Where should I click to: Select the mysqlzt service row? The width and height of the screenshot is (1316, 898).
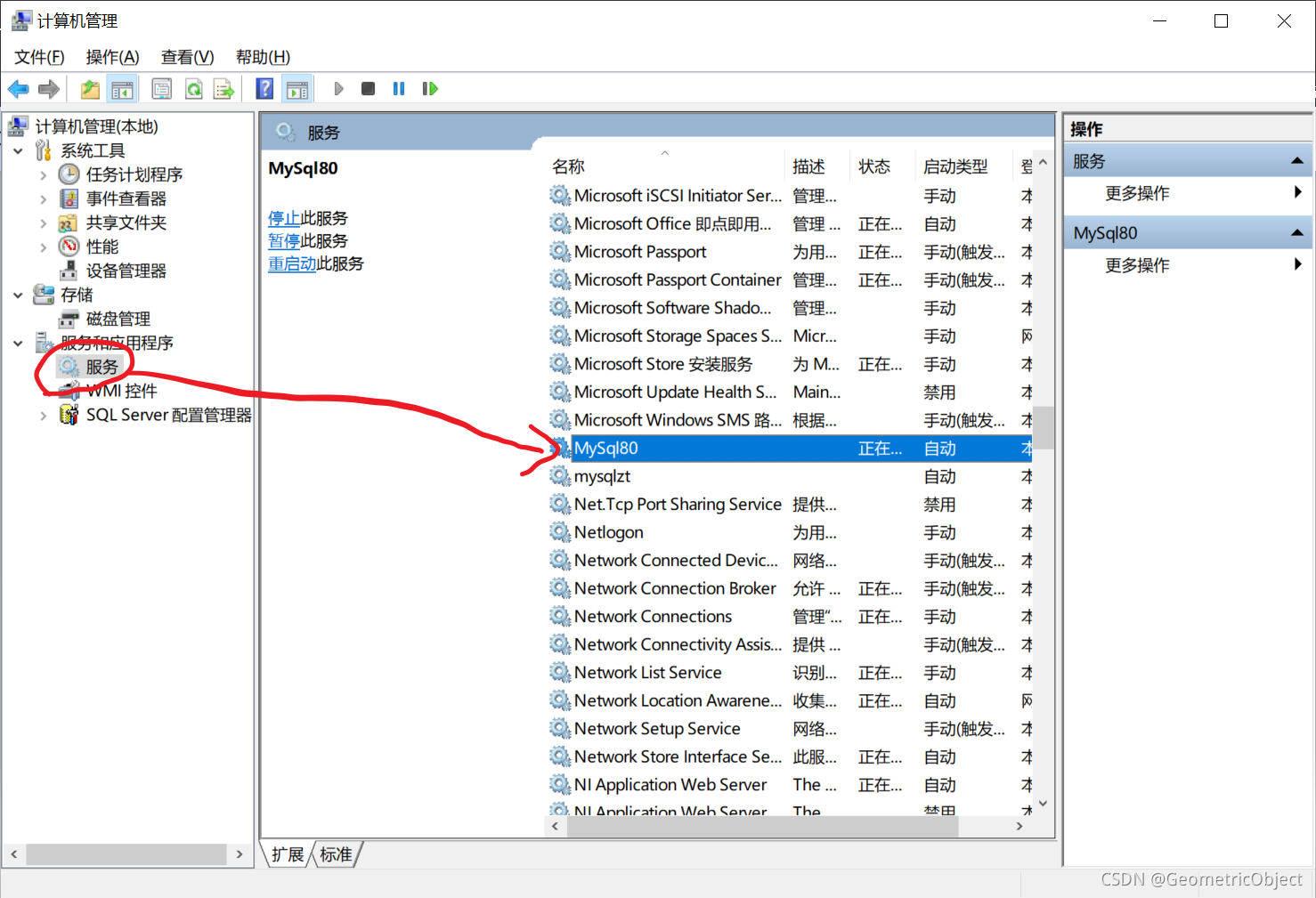(x=789, y=476)
